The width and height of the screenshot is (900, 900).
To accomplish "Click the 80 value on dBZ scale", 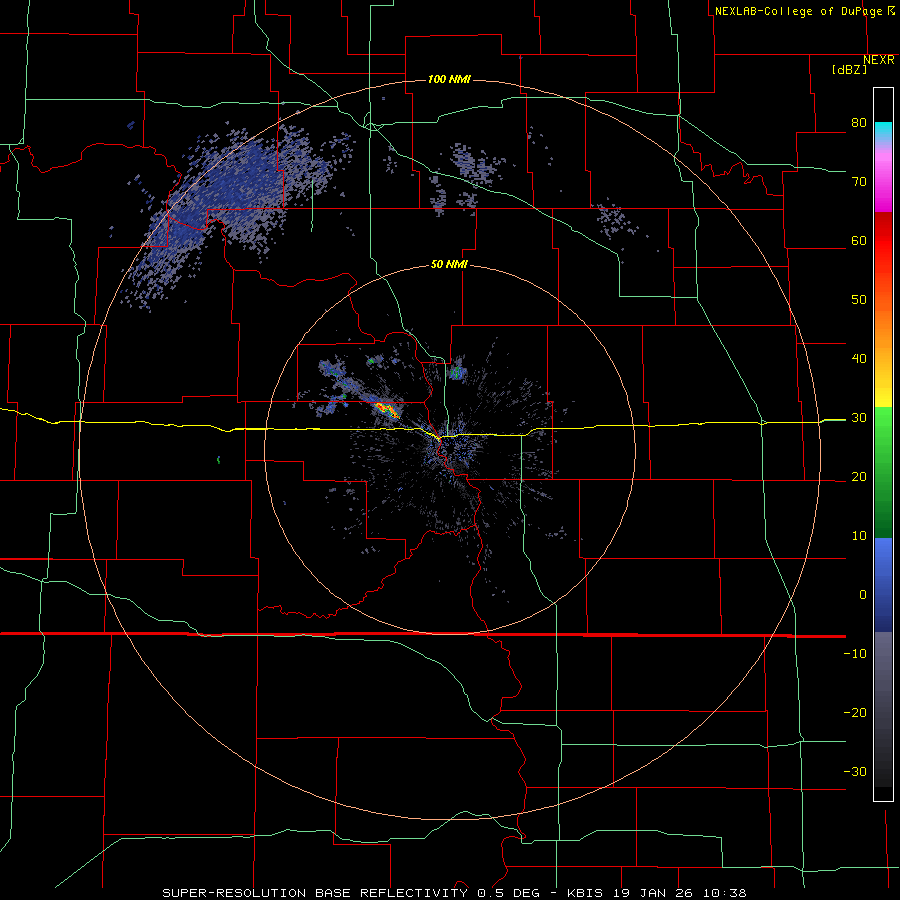I will pyautogui.click(x=859, y=123).
